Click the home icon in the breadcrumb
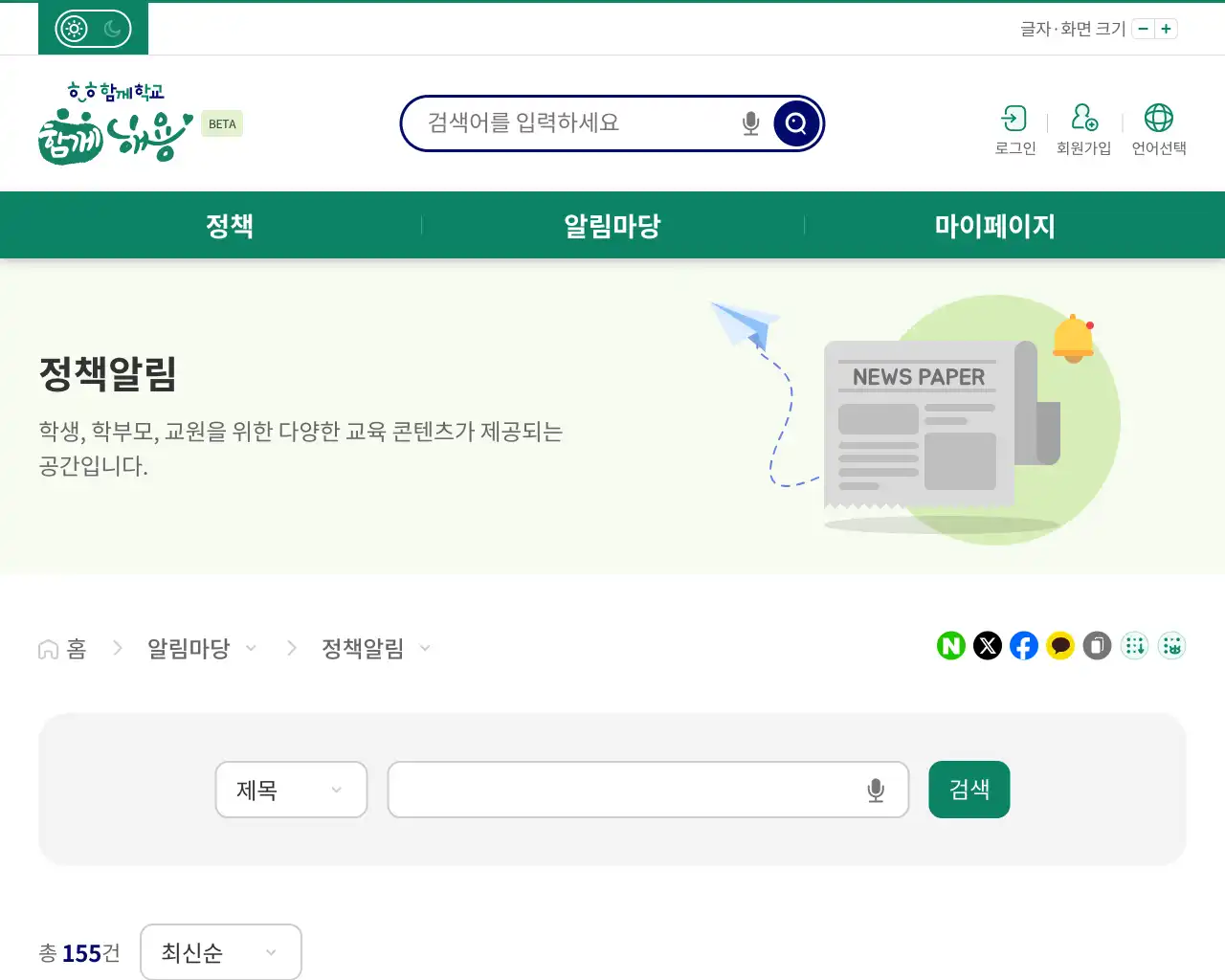This screenshot has width=1225, height=980. pyautogui.click(x=47, y=648)
